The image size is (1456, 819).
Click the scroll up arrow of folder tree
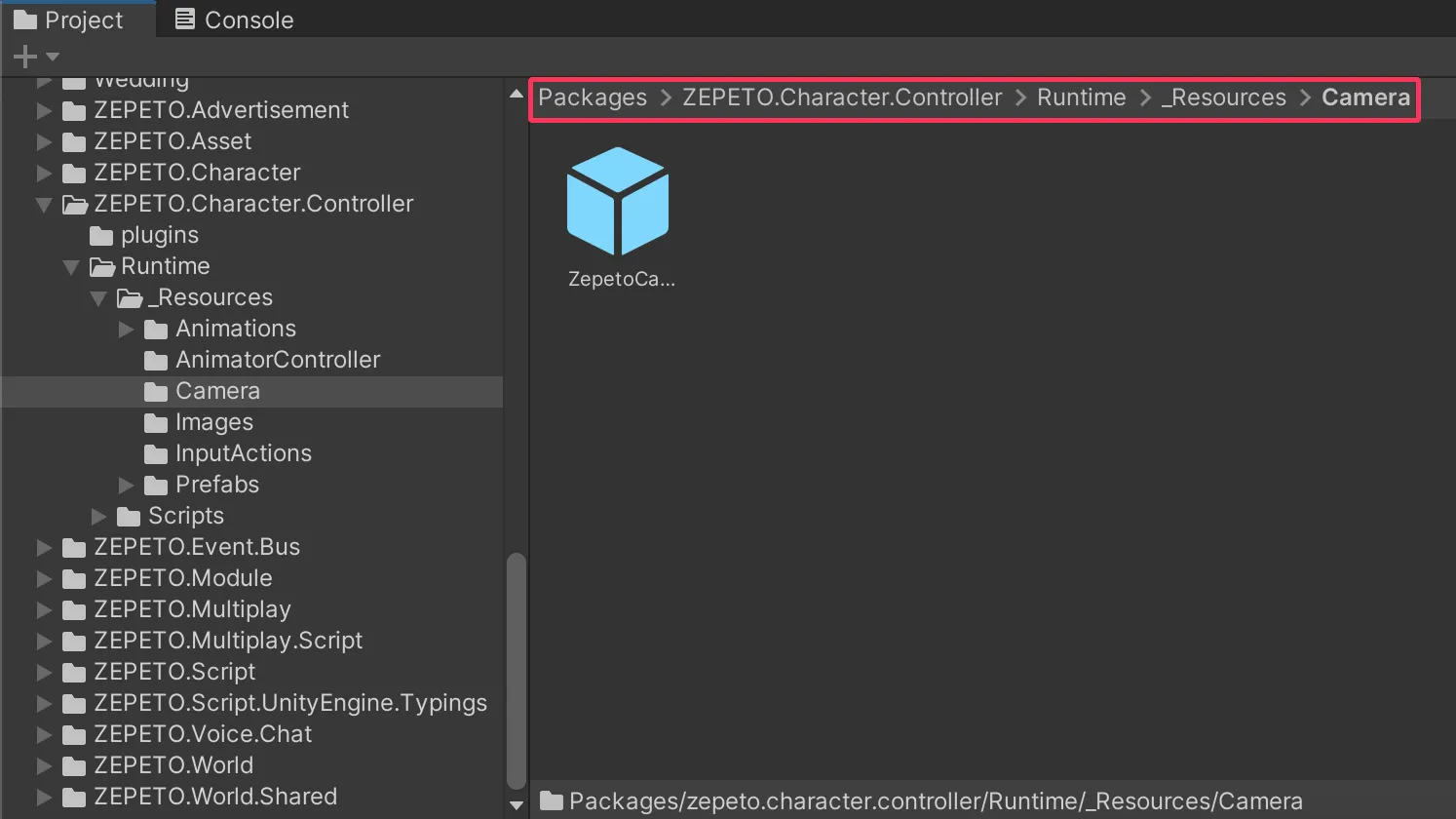tap(517, 95)
